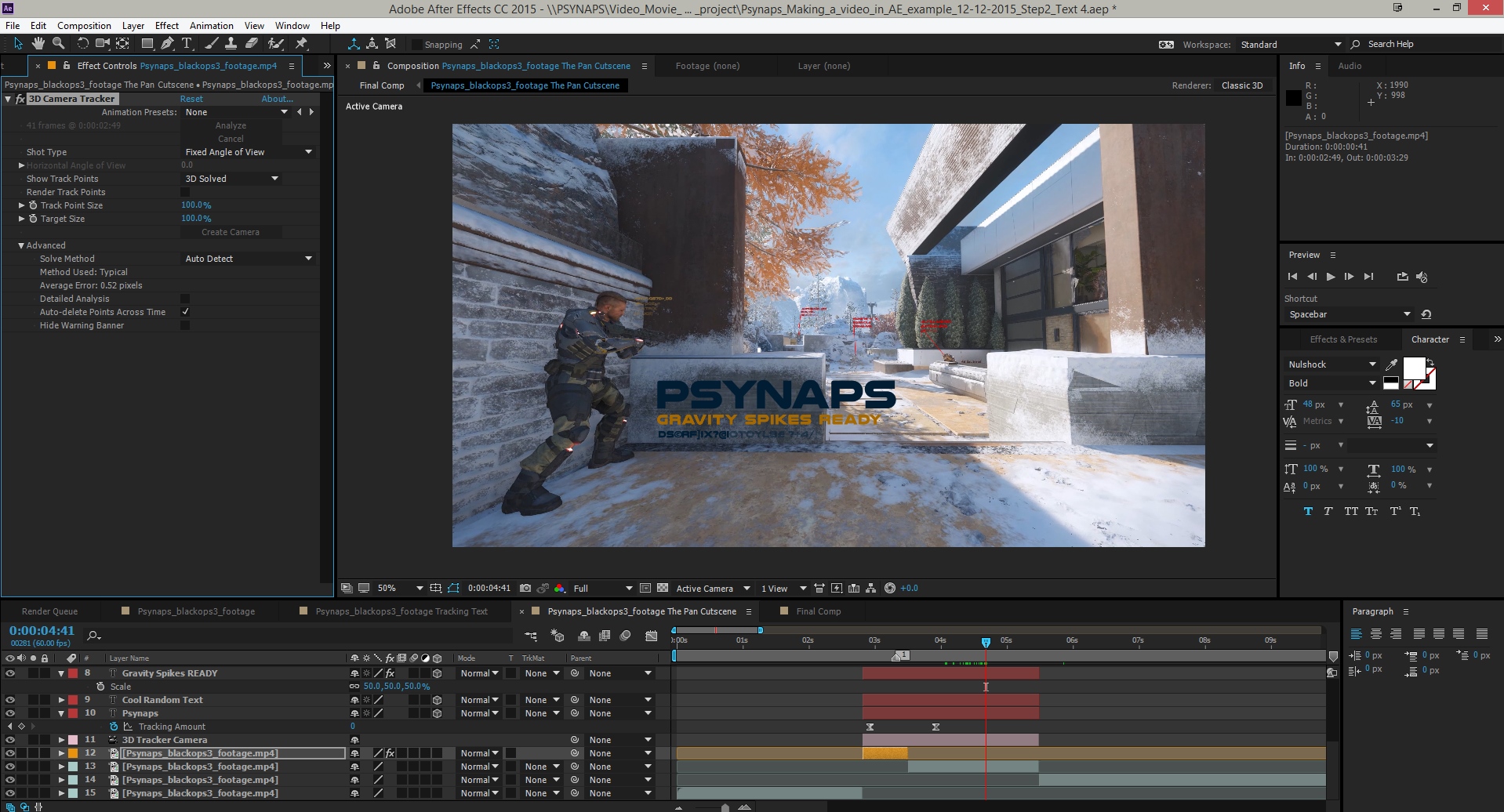This screenshot has height=812, width=1504.
Task: Click the World Axis Mode icon
Action: click(372, 44)
